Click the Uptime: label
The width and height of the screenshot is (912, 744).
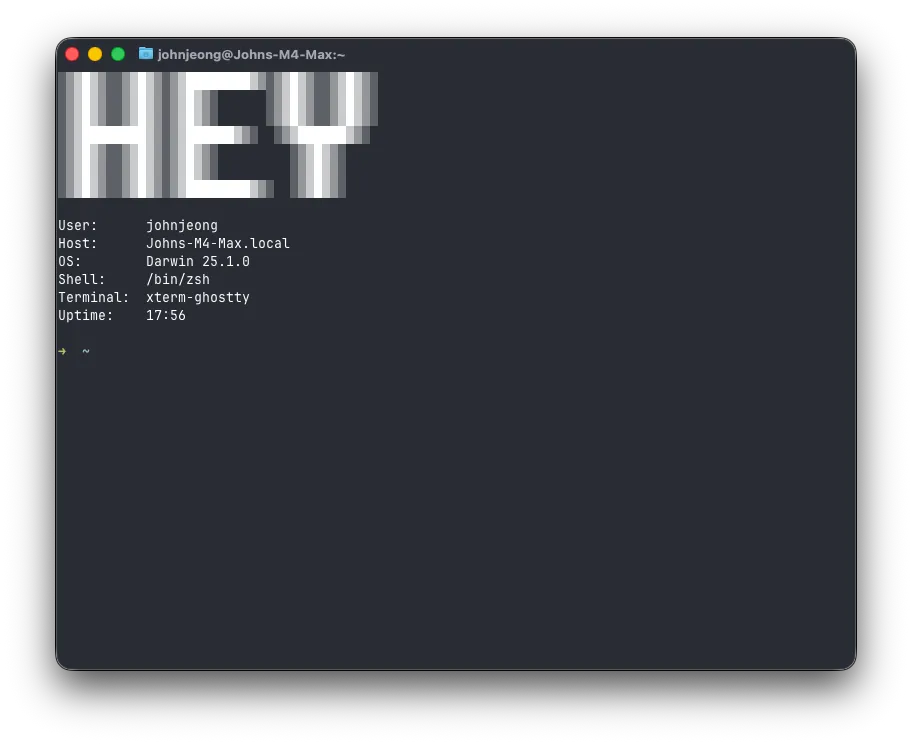[86, 316]
